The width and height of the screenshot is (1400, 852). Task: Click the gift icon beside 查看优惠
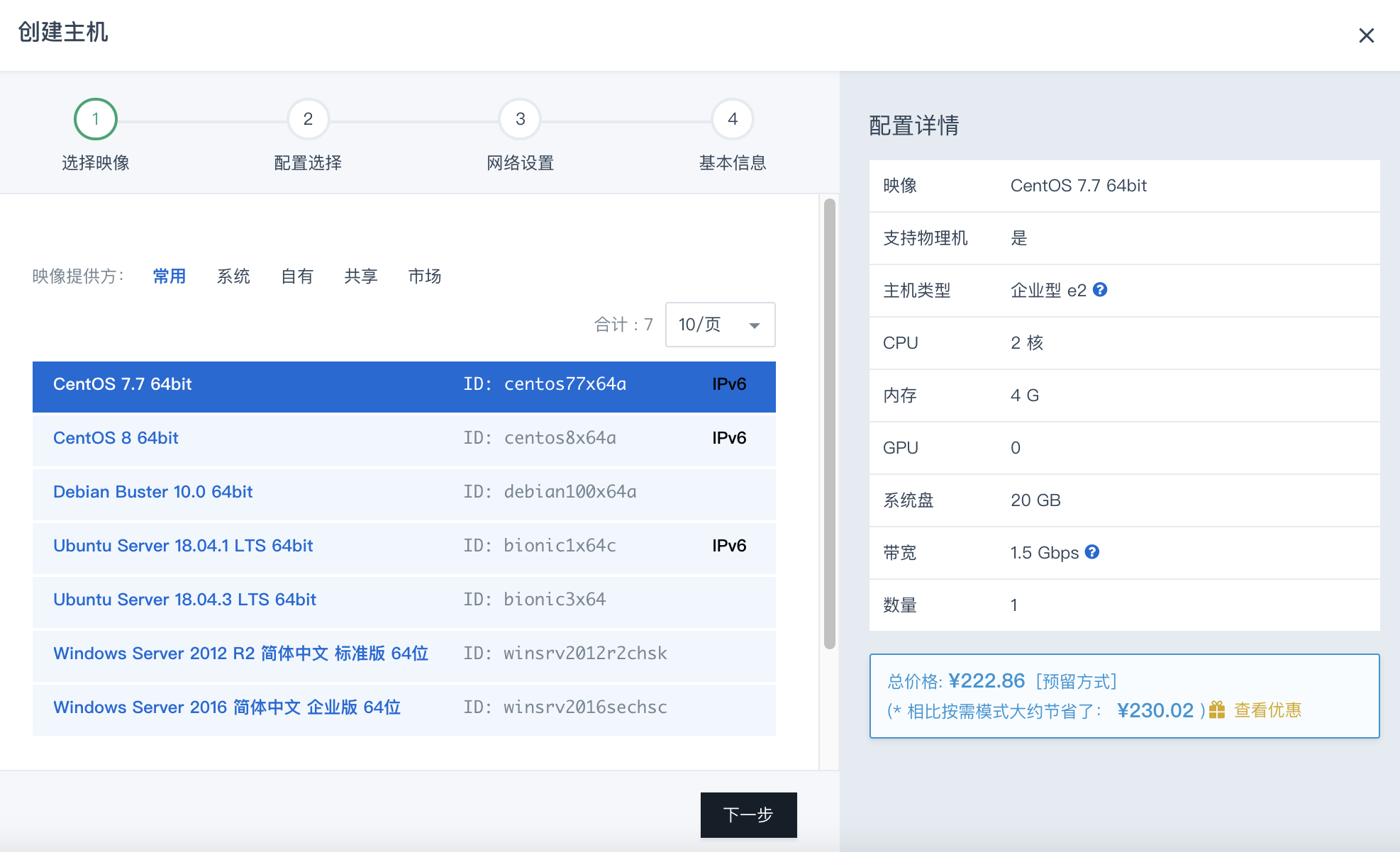click(x=1217, y=710)
